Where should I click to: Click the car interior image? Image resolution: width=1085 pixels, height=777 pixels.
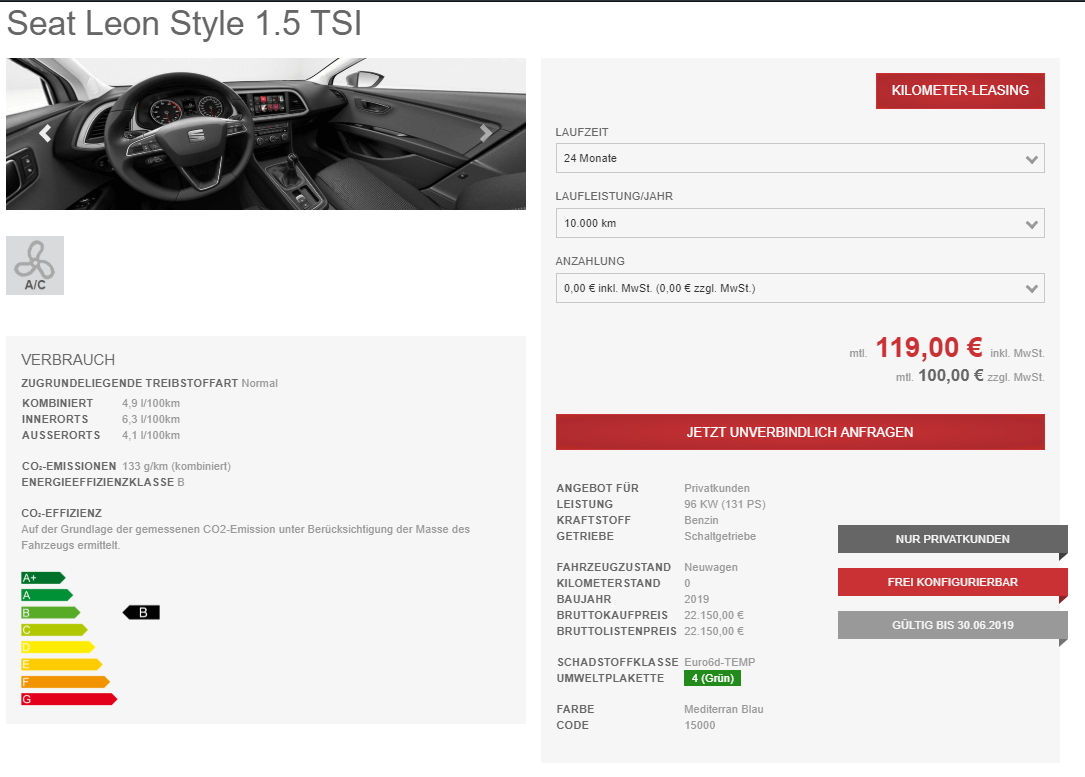click(x=266, y=134)
